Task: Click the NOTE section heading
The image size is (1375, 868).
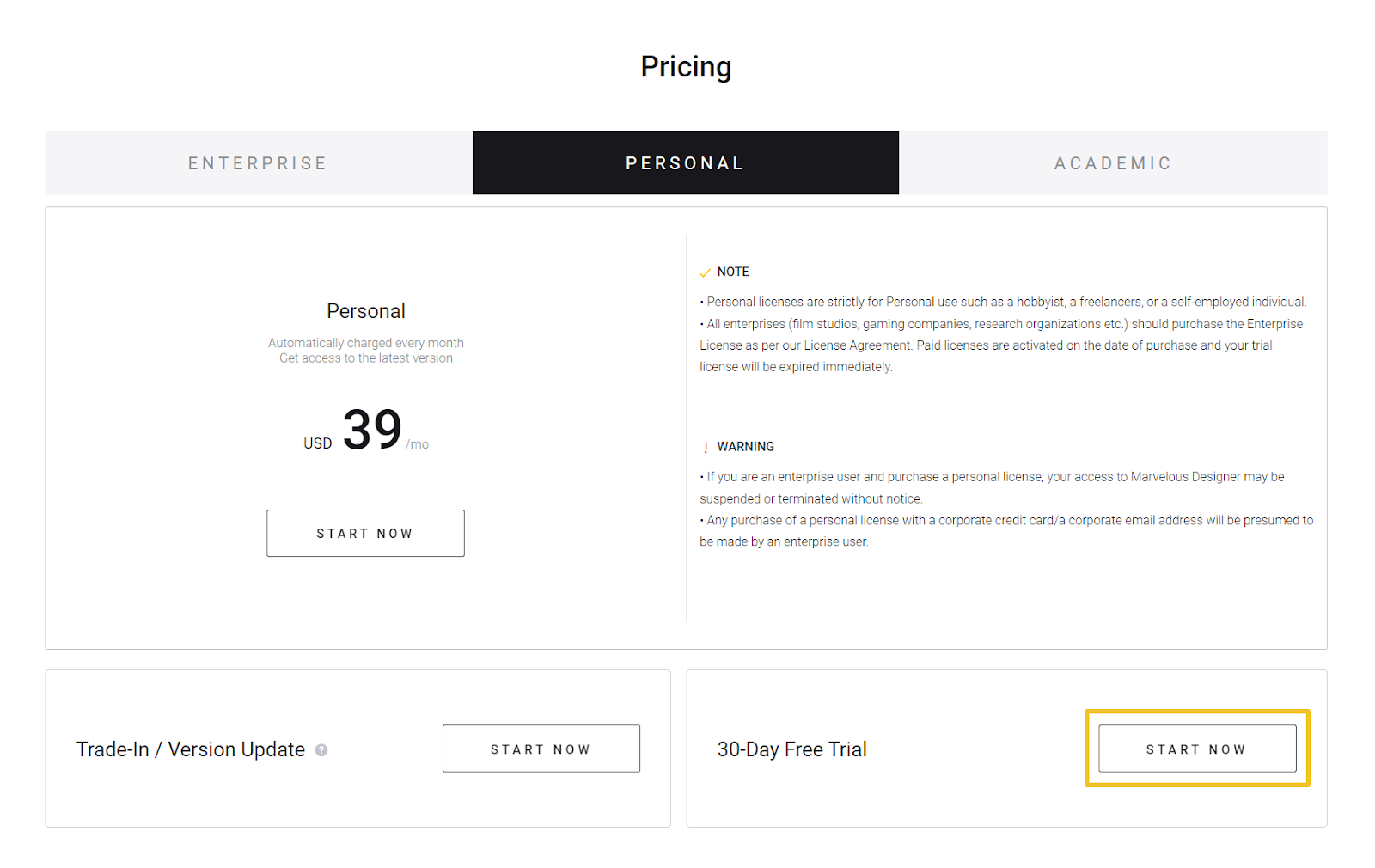Action: pos(733,272)
